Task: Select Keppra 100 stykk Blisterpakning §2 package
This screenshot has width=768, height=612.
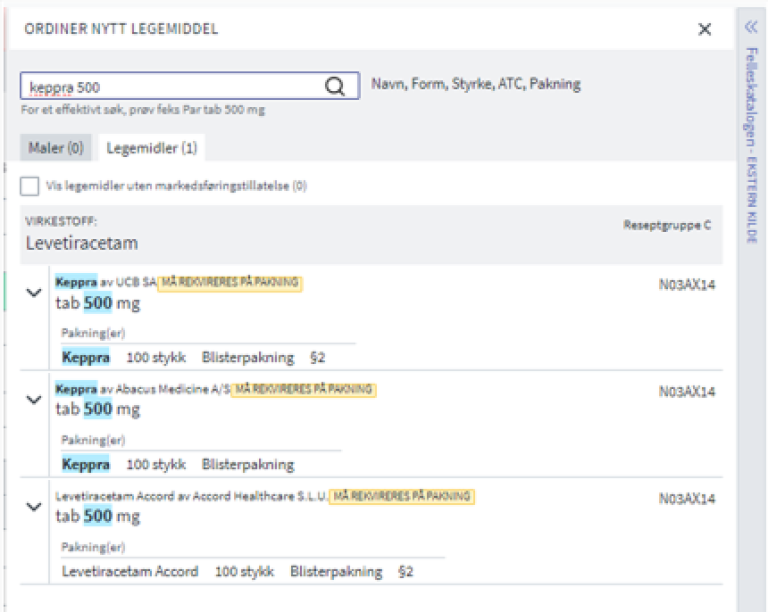Action: pyautogui.click(x=193, y=357)
